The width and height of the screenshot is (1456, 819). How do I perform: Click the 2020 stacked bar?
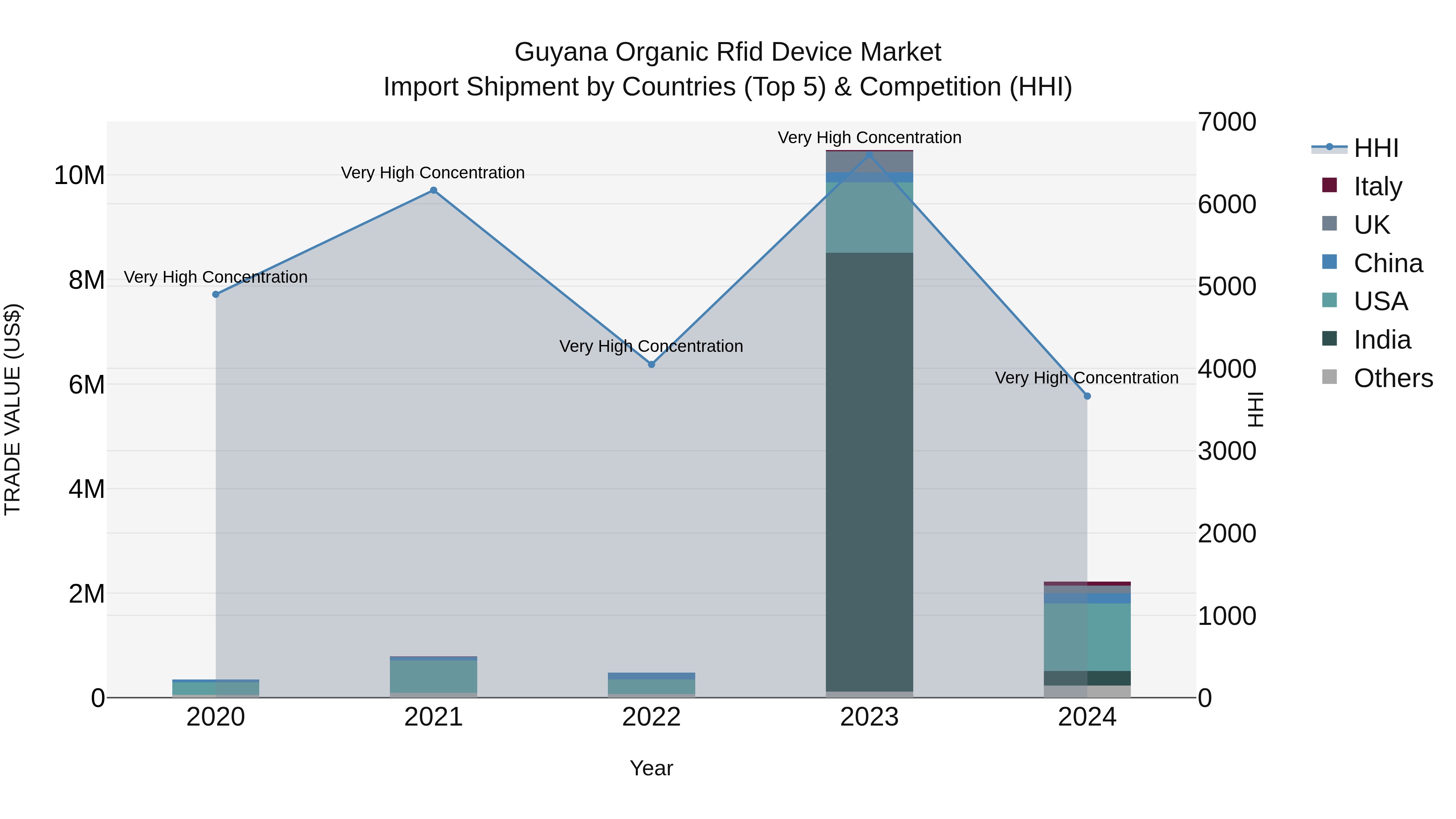(x=215, y=688)
